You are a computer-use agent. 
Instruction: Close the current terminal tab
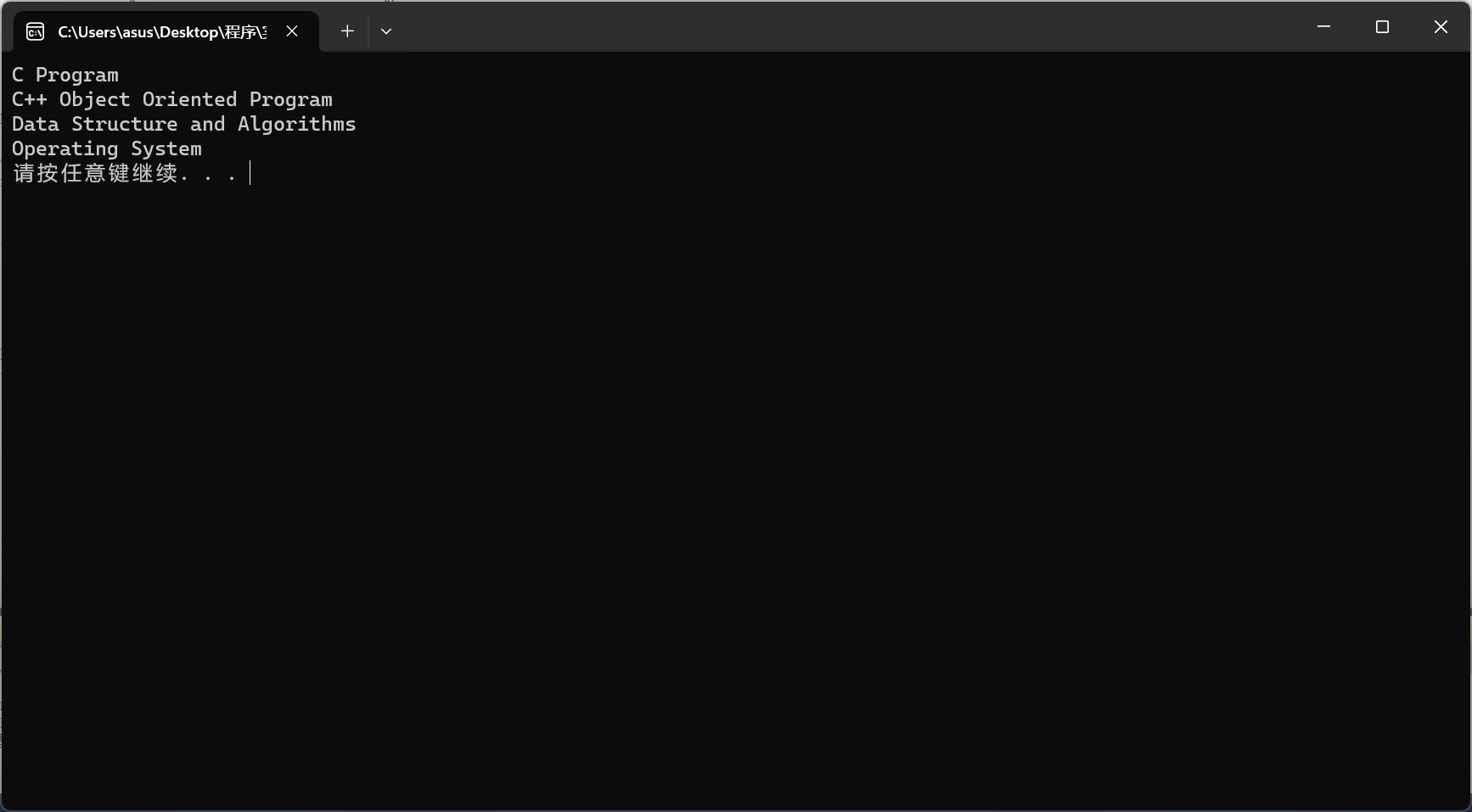coord(292,31)
